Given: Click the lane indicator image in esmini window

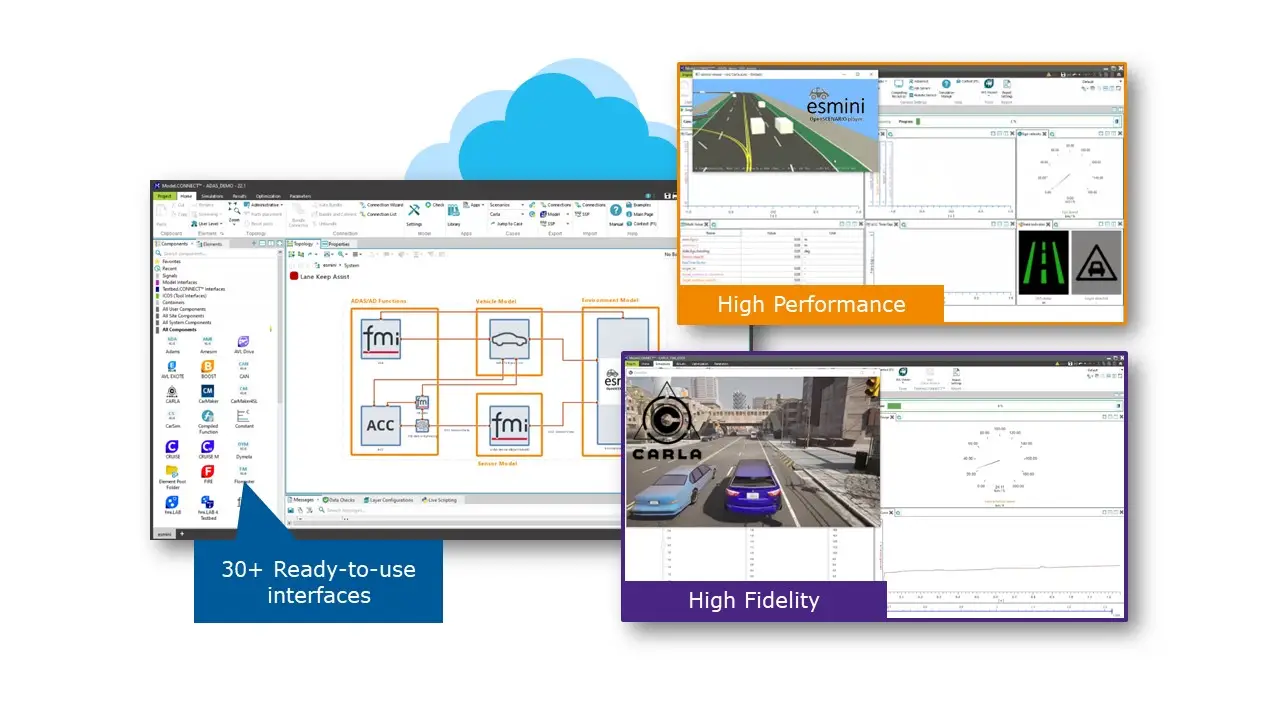Looking at the screenshot, I should point(1043,263).
